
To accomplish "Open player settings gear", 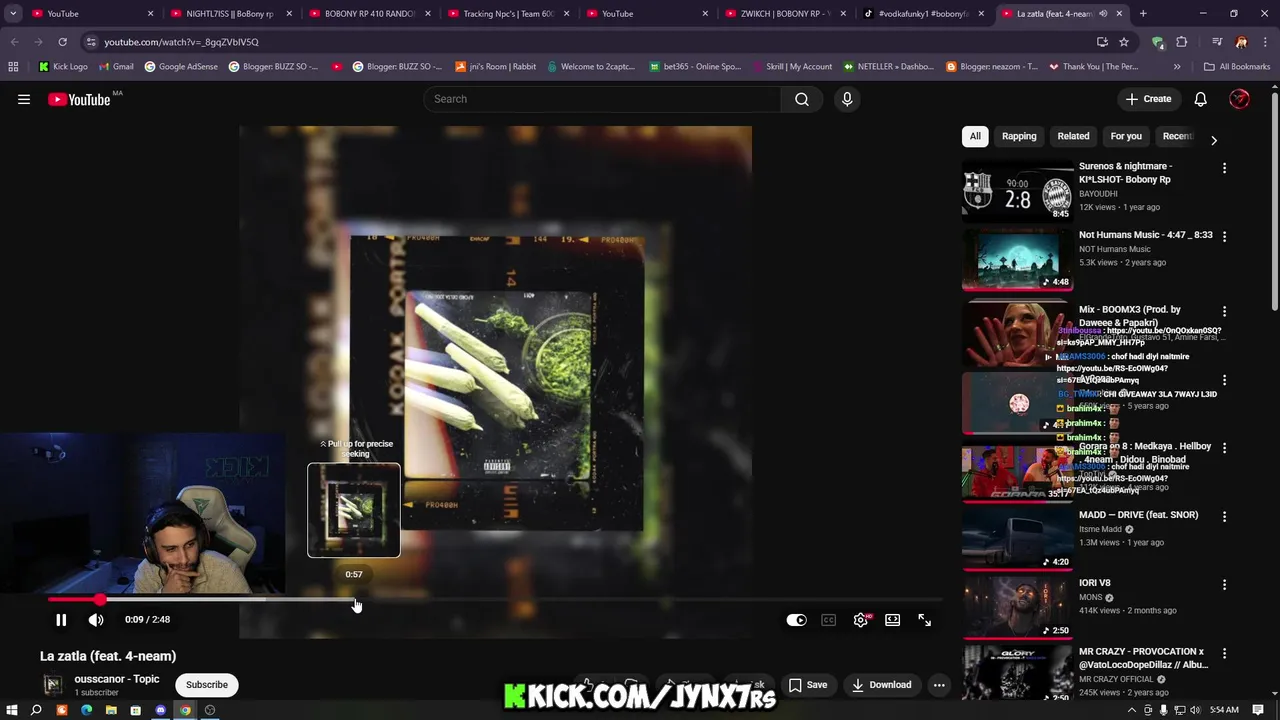I will (x=861, y=620).
